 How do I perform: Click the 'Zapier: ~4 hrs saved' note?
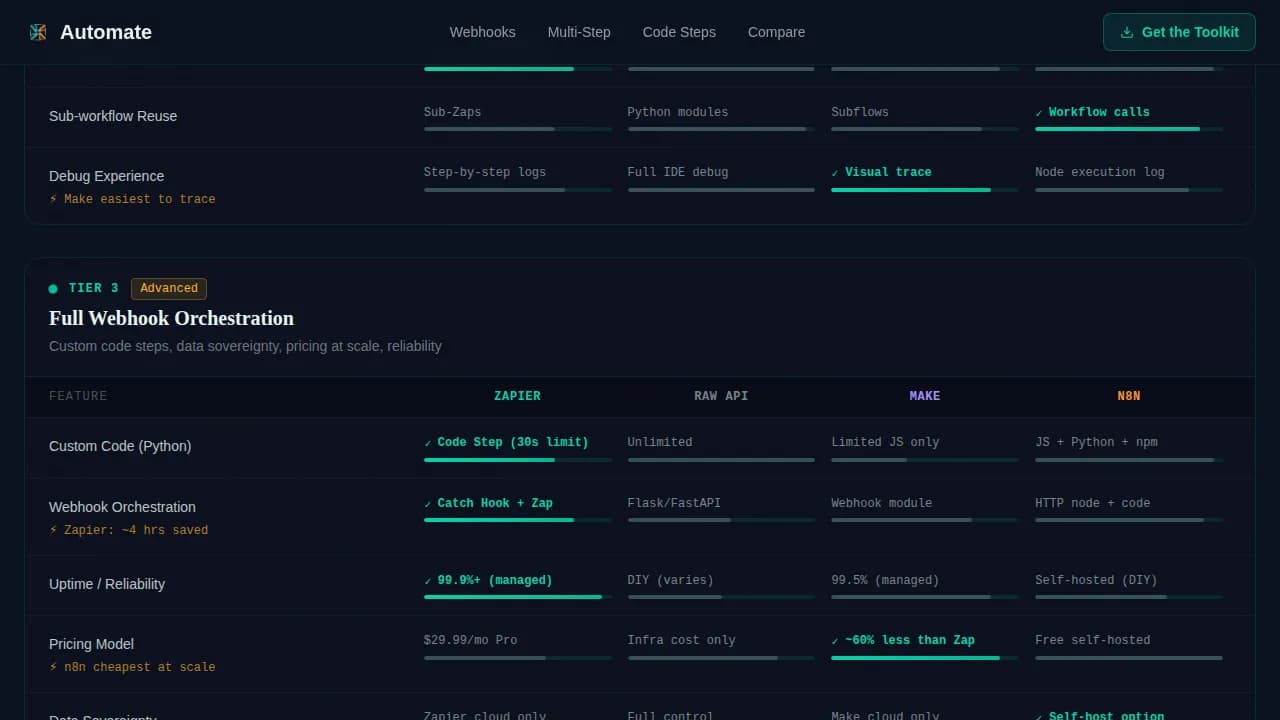tap(129, 530)
